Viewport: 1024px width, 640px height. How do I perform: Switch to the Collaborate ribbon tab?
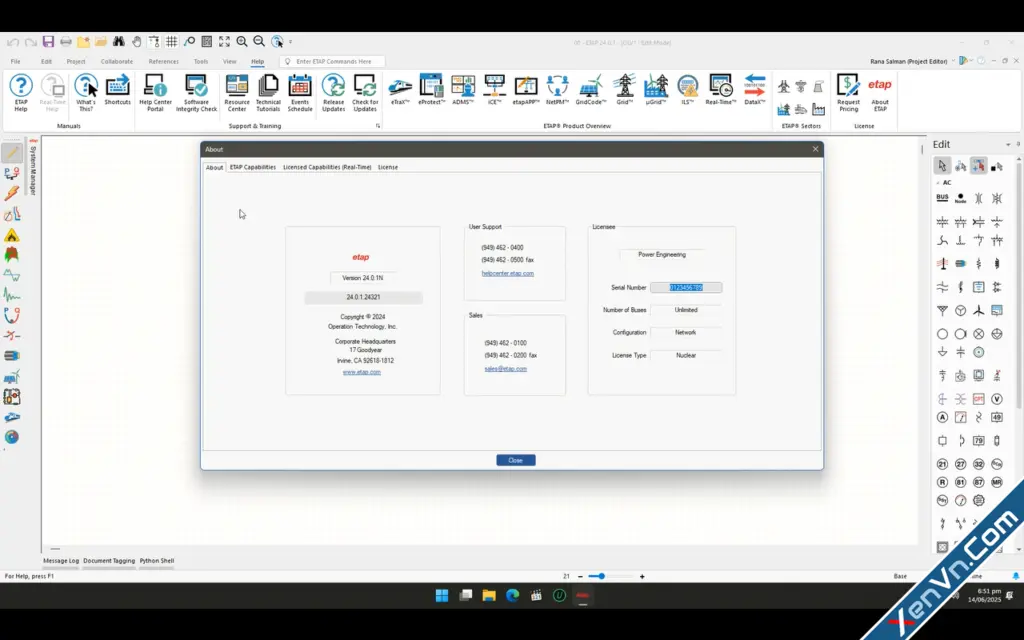click(117, 61)
